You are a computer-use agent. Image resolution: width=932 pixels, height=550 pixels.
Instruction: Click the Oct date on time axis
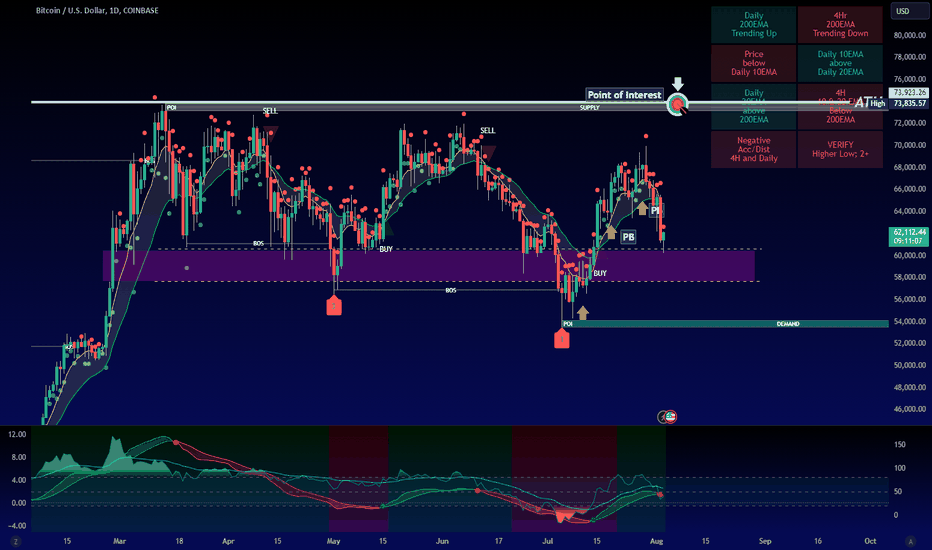(x=870, y=541)
